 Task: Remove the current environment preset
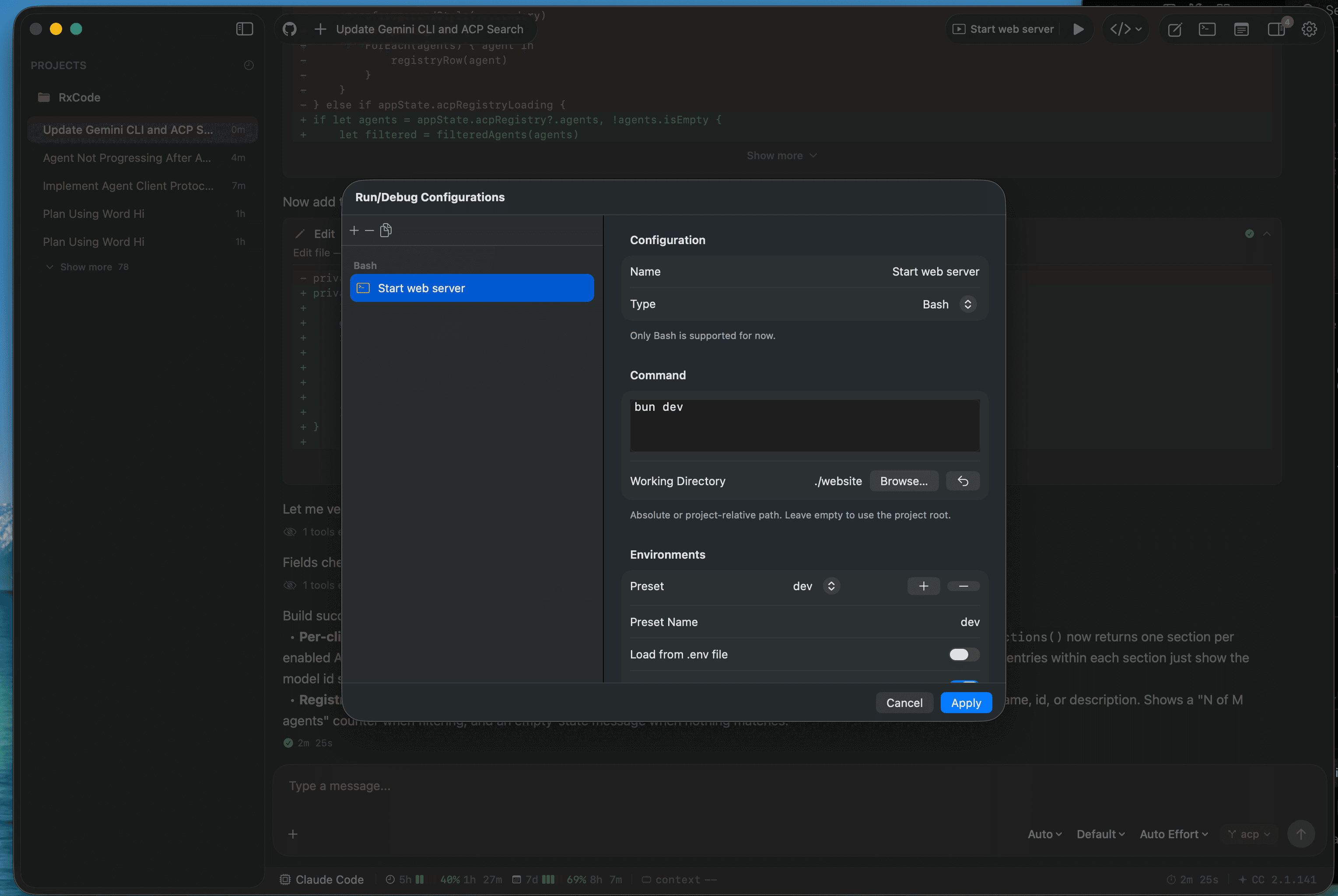963,586
